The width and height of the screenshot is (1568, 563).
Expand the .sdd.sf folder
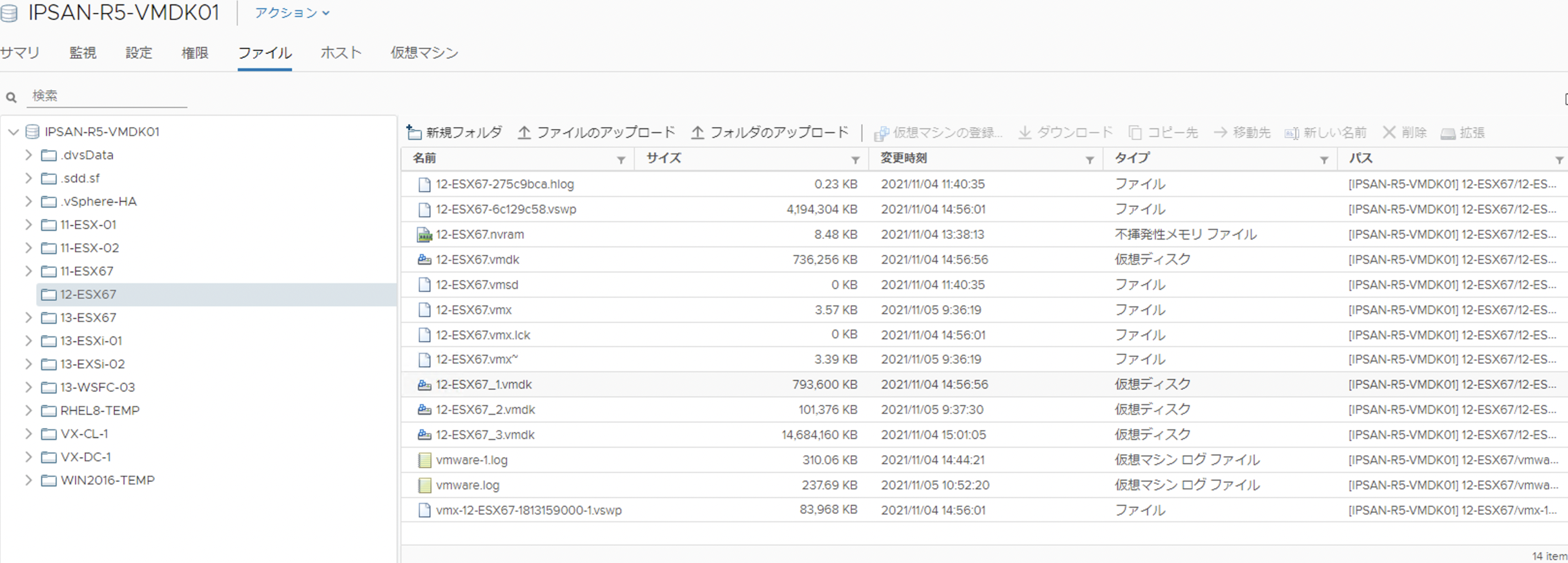28,178
